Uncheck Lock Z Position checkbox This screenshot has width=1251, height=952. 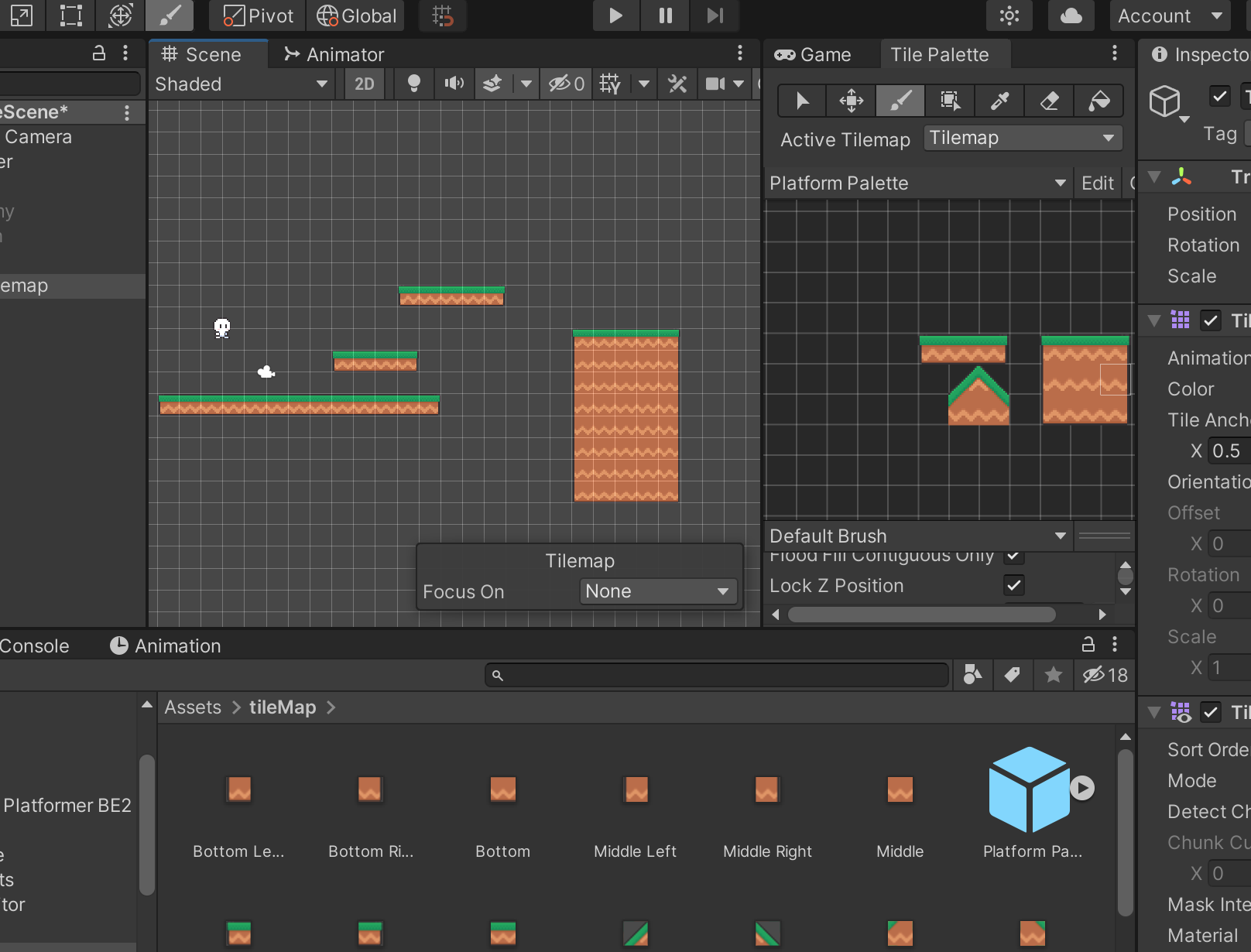1013,585
